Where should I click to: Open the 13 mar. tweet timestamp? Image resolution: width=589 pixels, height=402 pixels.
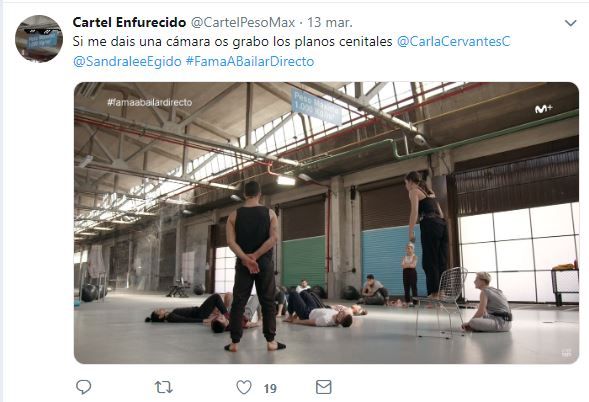pos(330,23)
